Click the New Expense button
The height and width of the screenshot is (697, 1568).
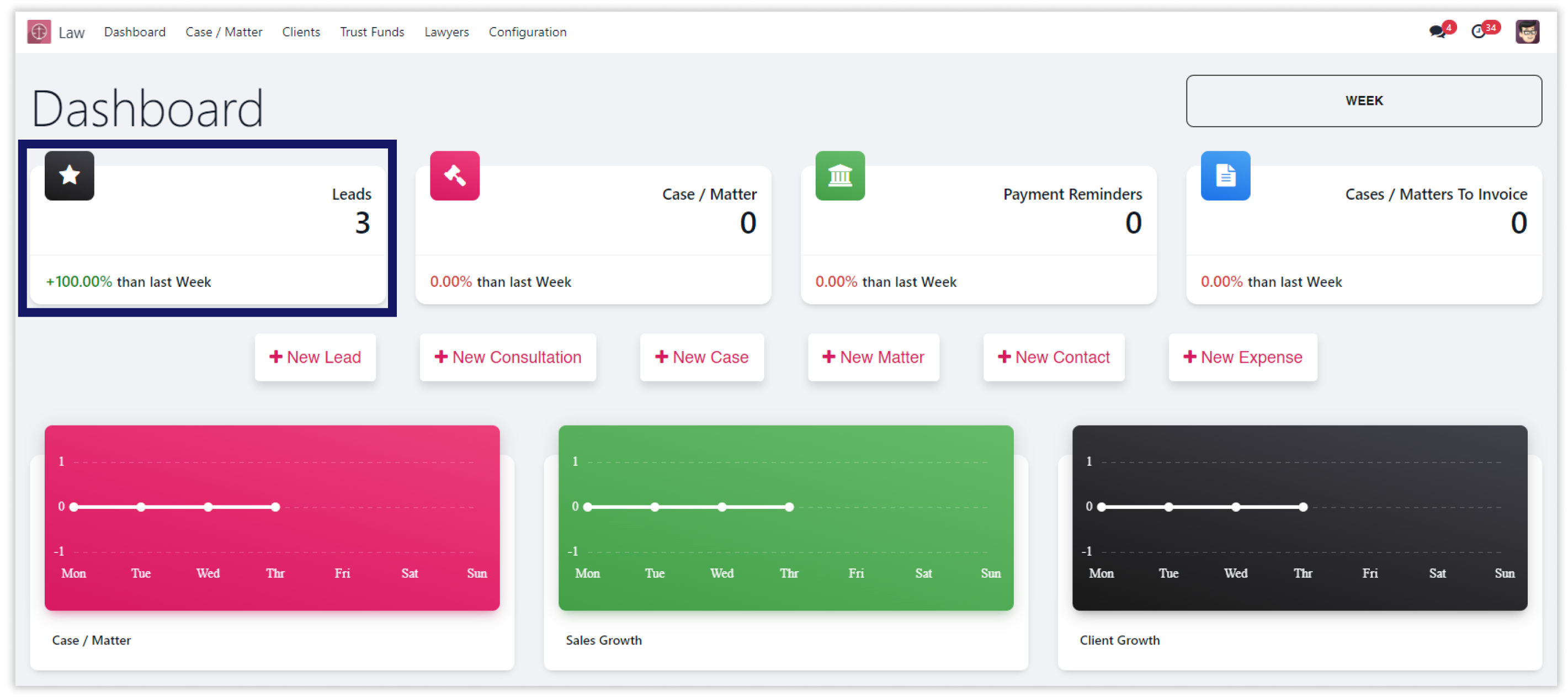pos(1242,357)
